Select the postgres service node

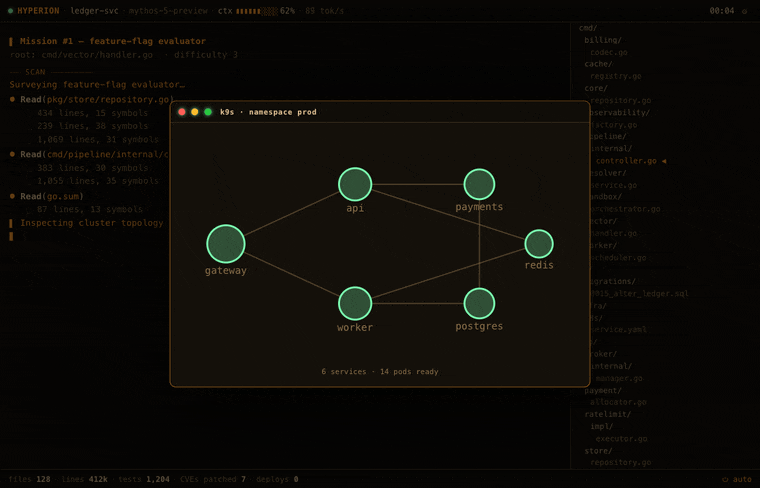[479, 303]
